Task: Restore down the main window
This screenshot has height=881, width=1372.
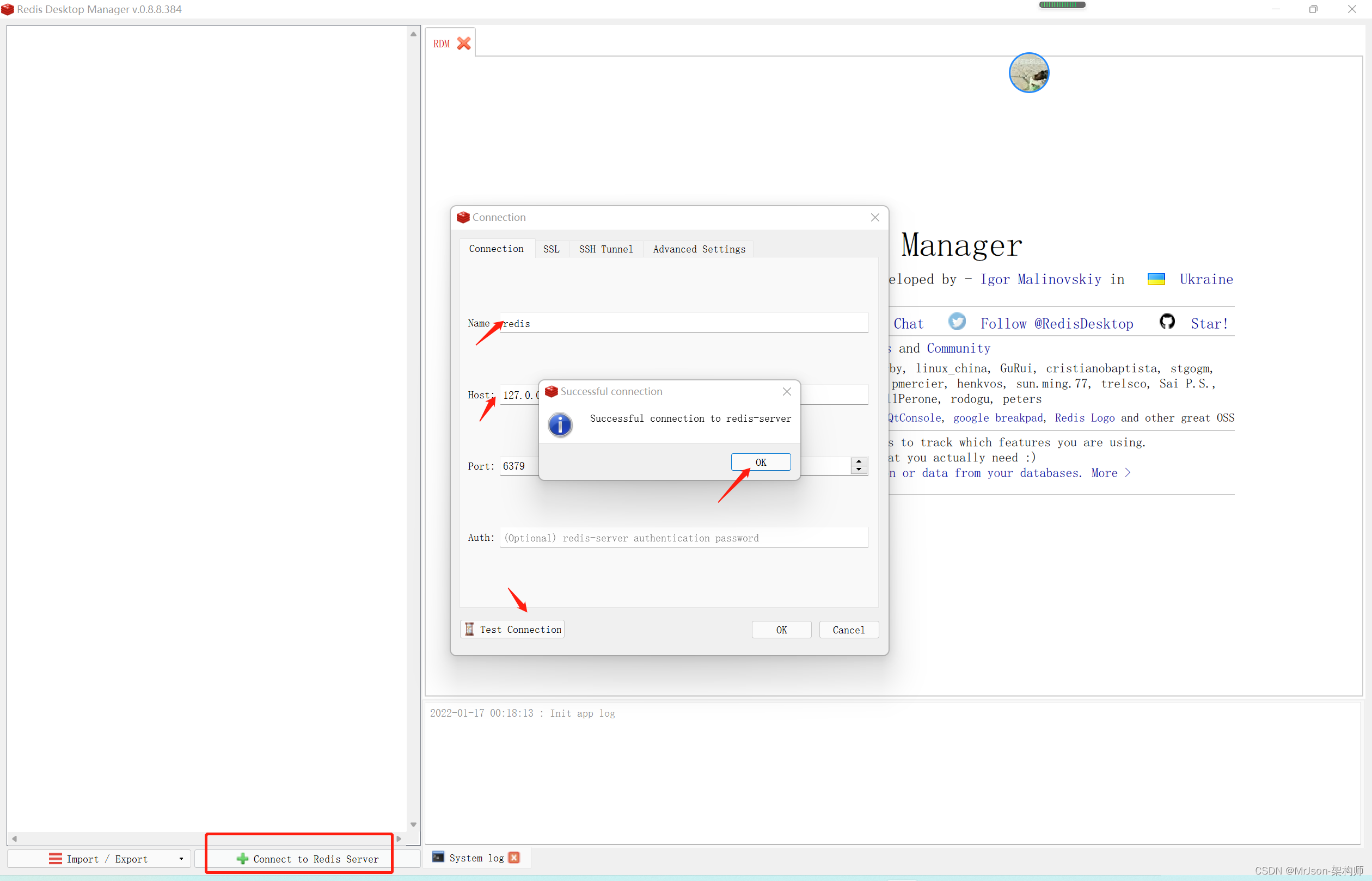Action: click(x=1313, y=9)
